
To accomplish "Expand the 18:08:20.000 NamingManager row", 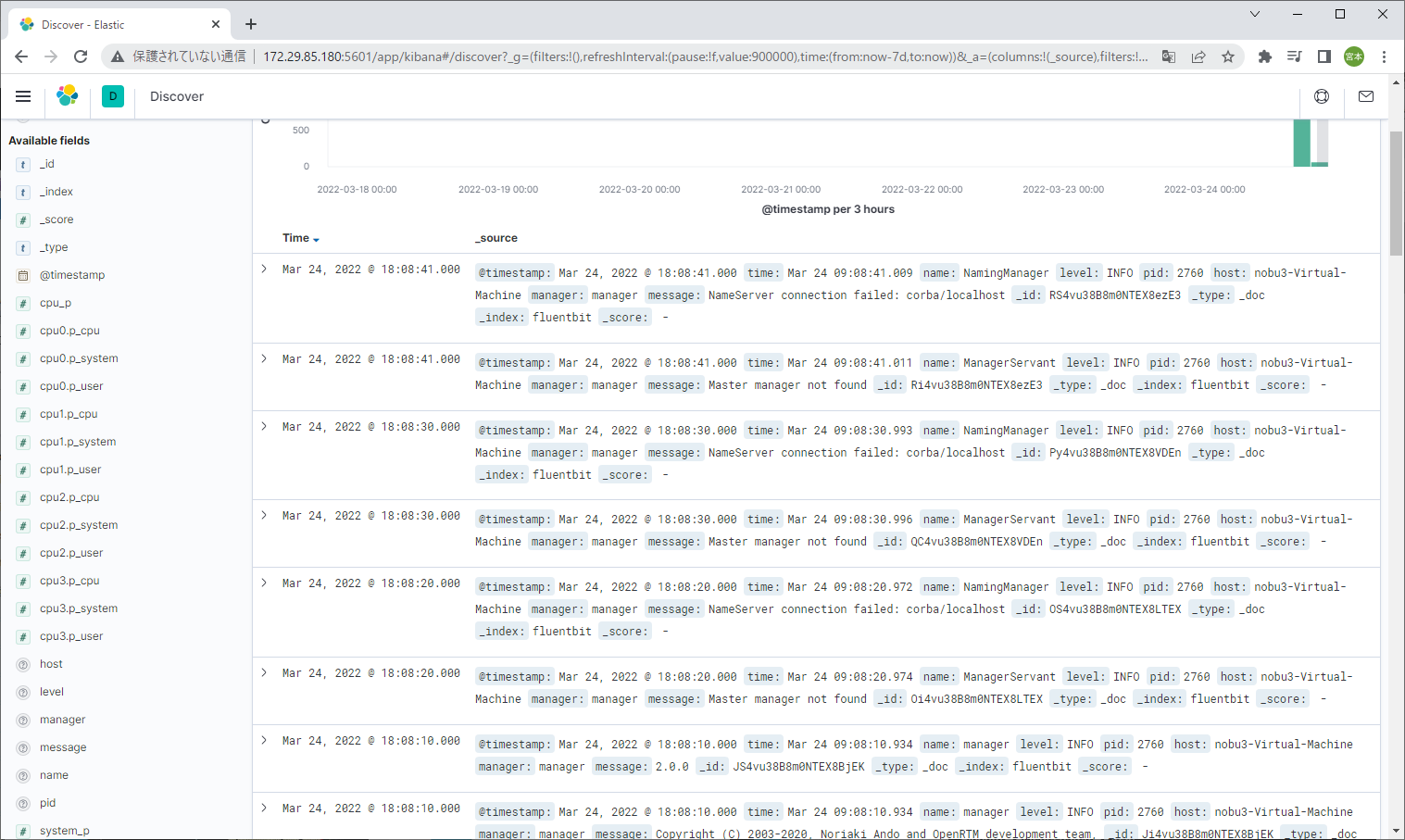I will pyautogui.click(x=264, y=583).
